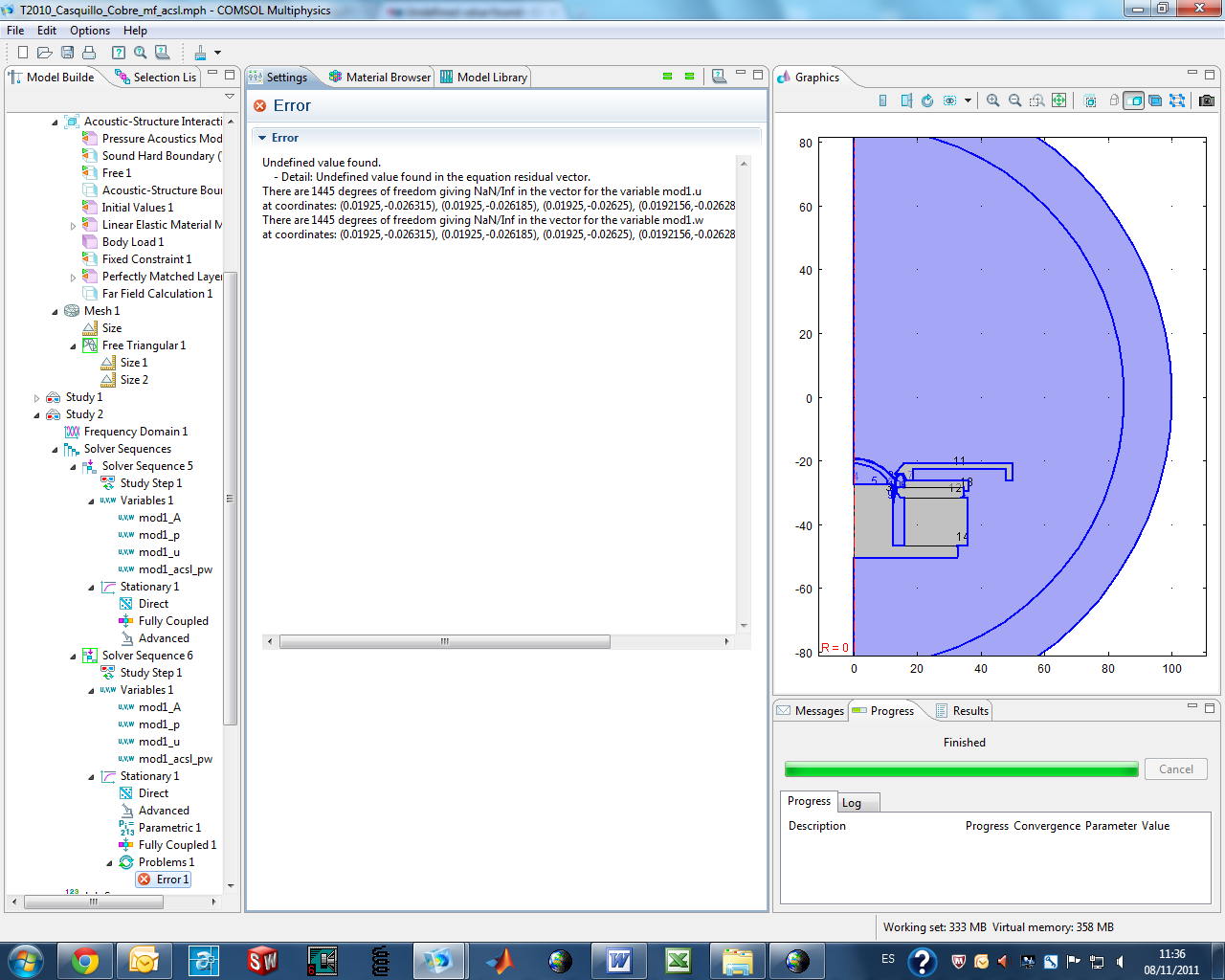Open the Options menu
The height and width of the screenshot is (980, 1225).
click(90, 31)
